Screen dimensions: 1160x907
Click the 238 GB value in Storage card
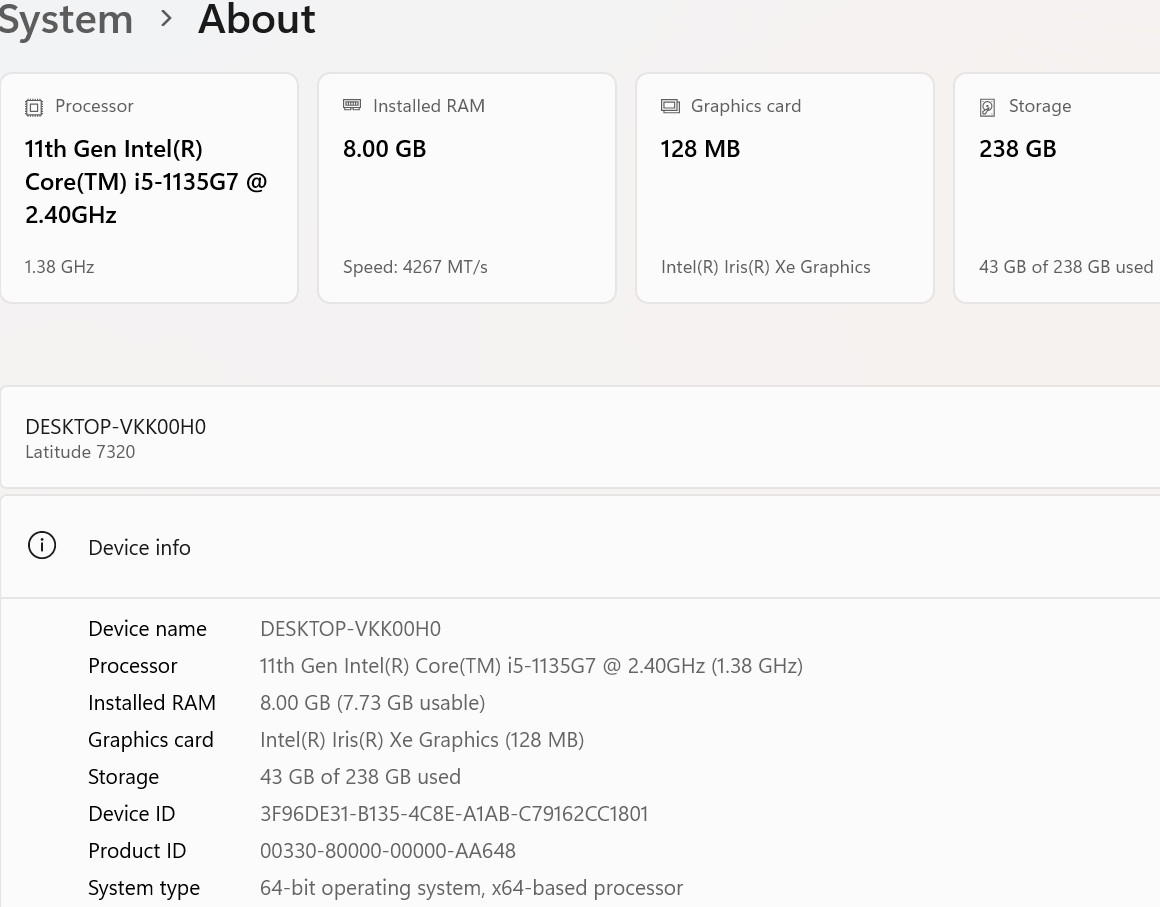tap(1017, 149)
